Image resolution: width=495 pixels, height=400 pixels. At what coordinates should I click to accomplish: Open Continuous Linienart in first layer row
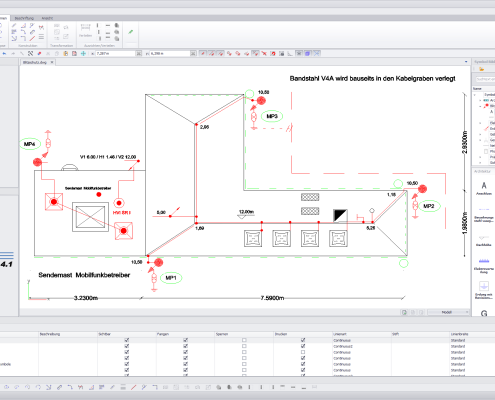point(361,340)
